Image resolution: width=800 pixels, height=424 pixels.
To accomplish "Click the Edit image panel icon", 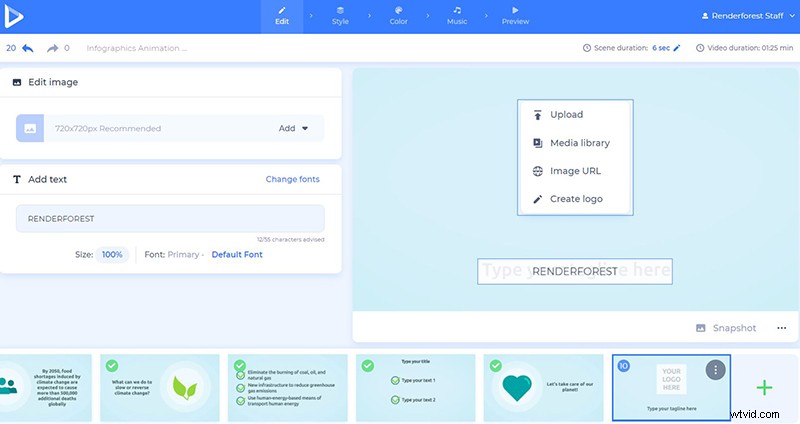I will pyautogui.click(x=17, y=82).
